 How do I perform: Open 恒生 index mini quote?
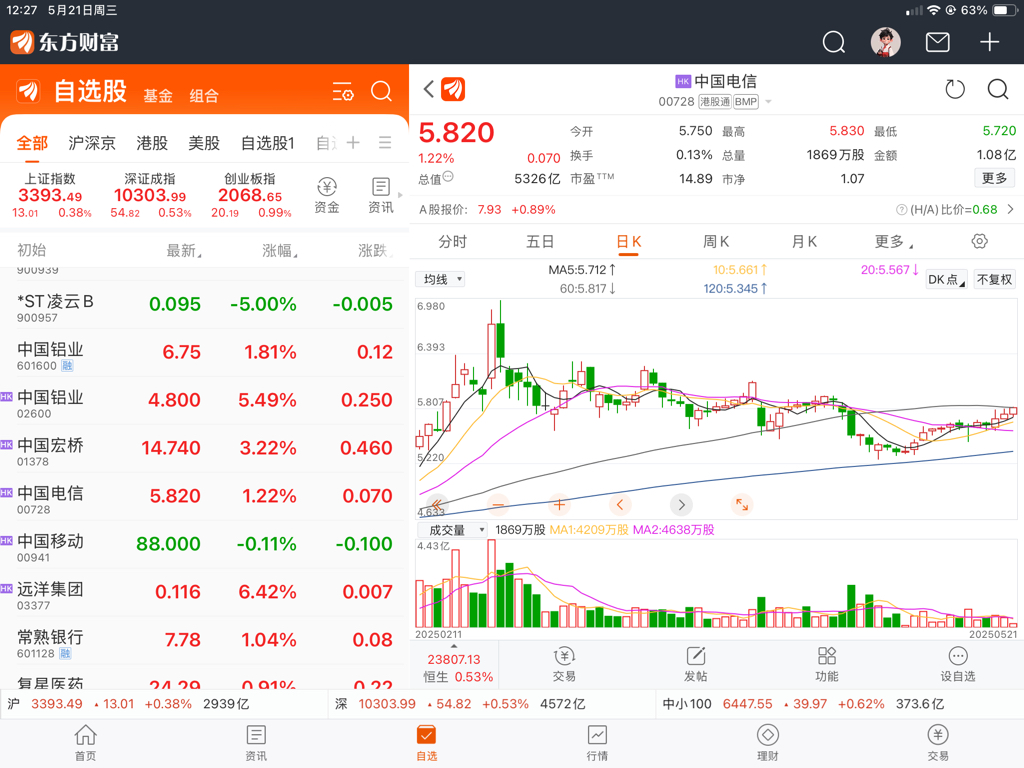click(454, 667)
